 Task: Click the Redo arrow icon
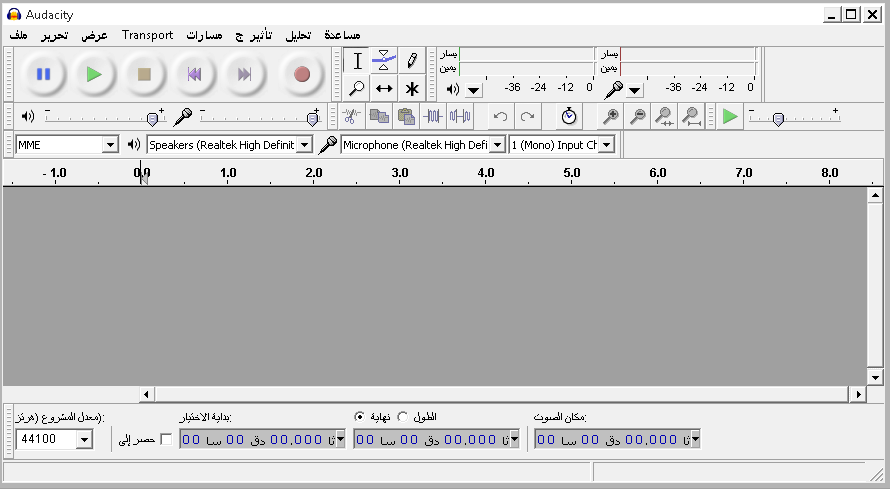pyautogui.click(x=527, y=117)
